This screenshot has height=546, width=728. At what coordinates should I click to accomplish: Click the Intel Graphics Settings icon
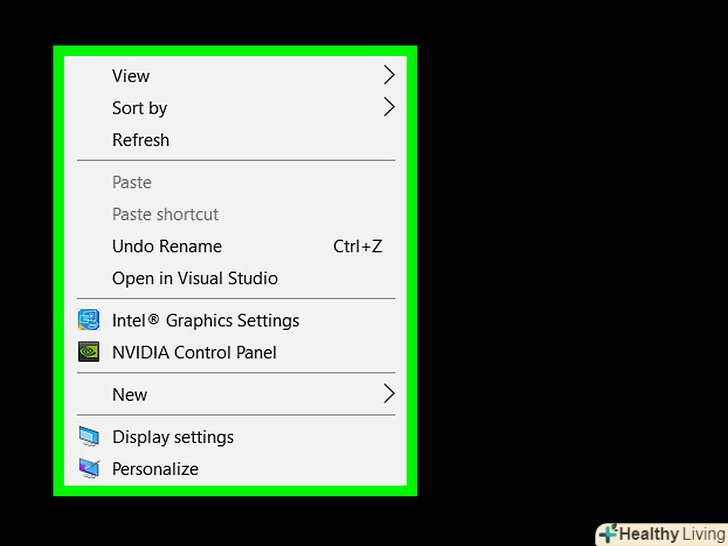pyautogui.click(x=89, y=321)
